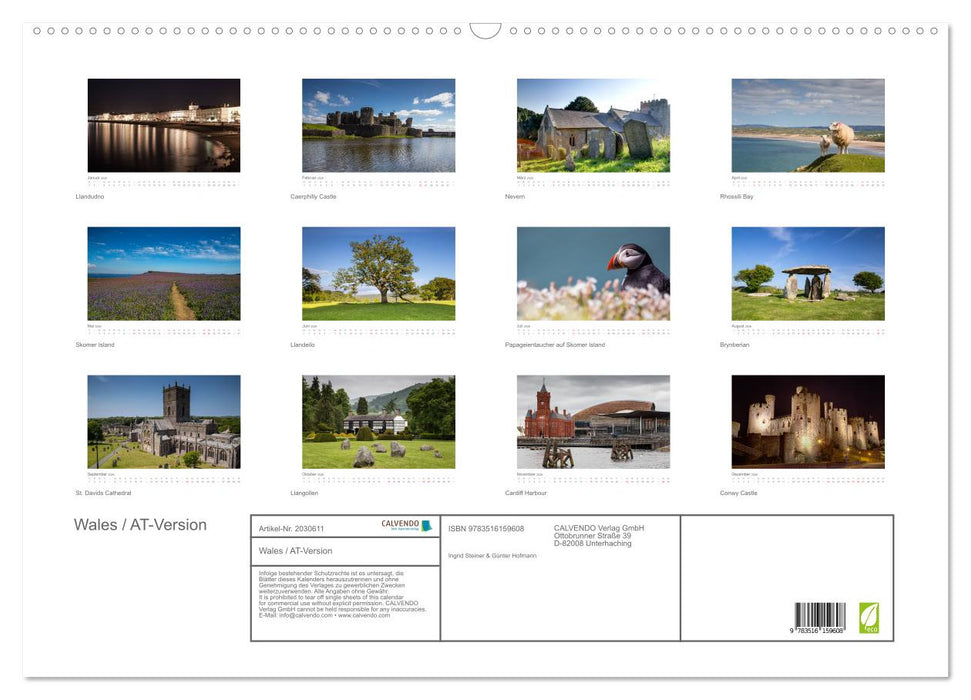This screenshot has height=700, width=971.
Task: Open the Llandudno January thumbnail
Action: (164, 124)
